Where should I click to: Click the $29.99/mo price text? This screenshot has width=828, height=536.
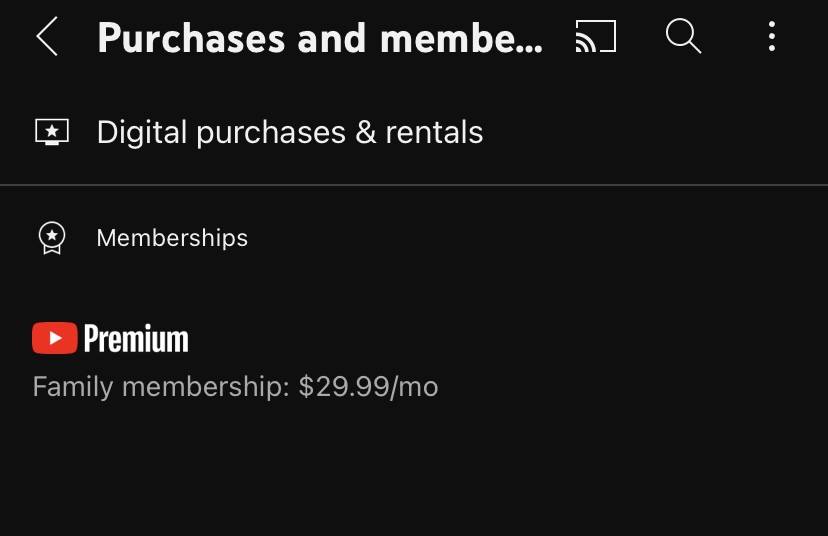[x=369, y=387]
